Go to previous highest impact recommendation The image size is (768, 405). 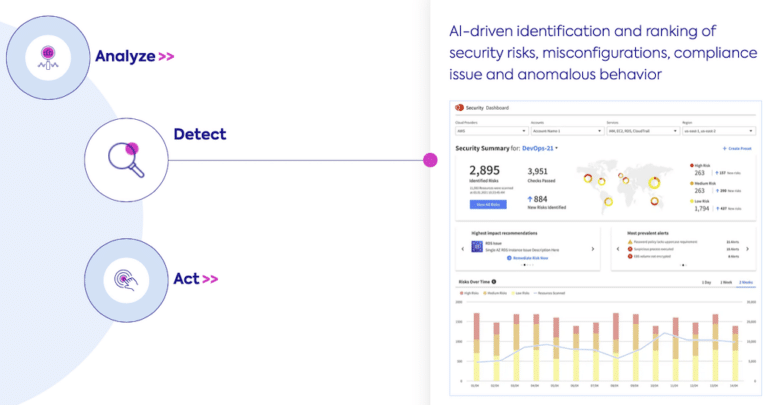(x=462, y=249)
